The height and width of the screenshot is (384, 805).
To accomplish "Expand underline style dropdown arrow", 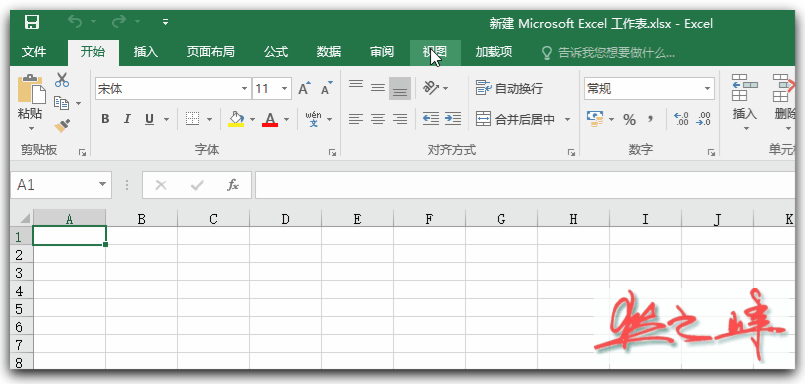I will coord(166,120).
